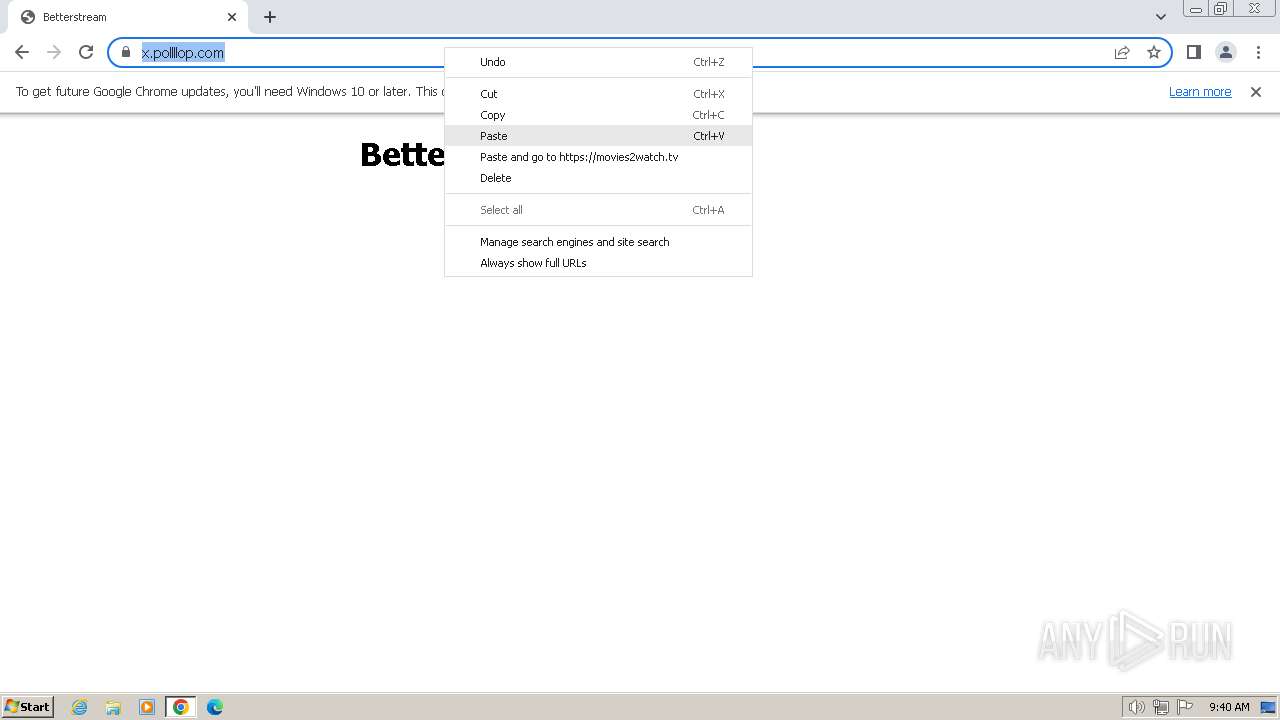Open the Chrome profile avatar

(1226, 52)
